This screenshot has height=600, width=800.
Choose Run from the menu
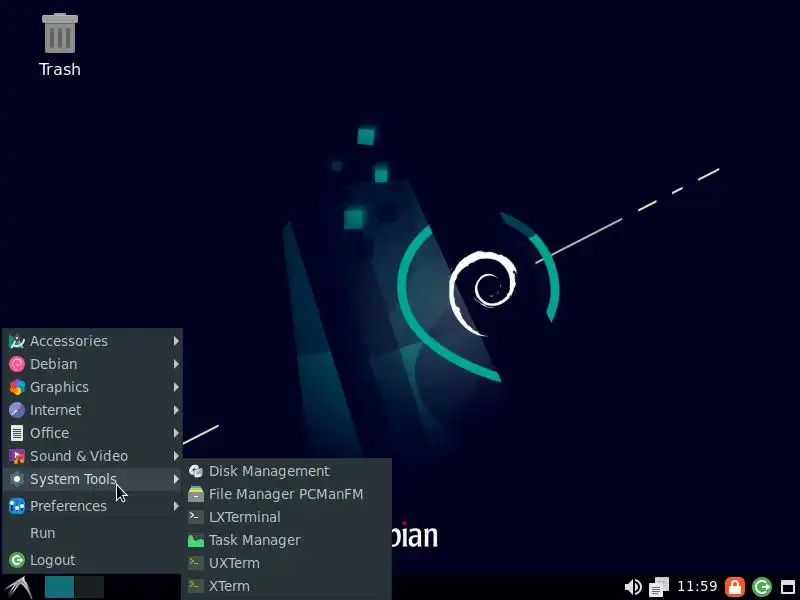(x=93, y=533)
